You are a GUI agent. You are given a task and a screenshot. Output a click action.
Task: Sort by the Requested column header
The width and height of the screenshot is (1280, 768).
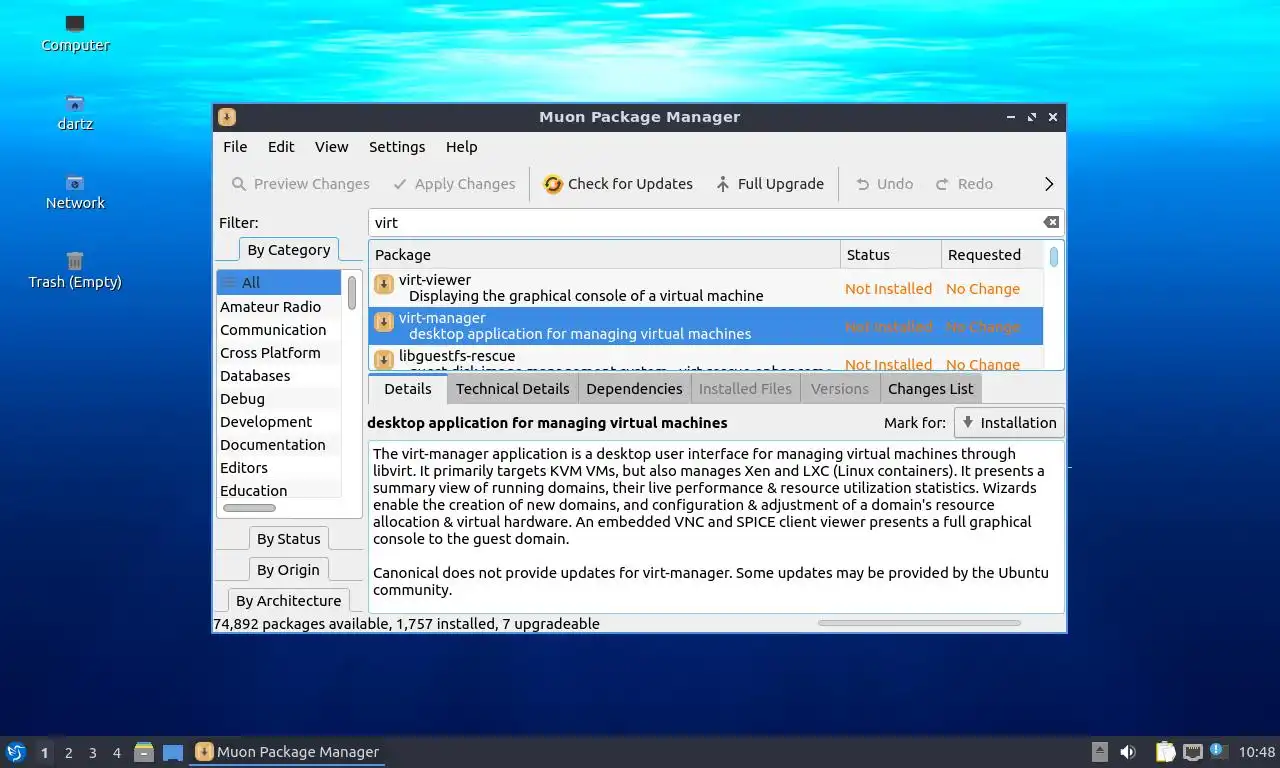(992, 255)
